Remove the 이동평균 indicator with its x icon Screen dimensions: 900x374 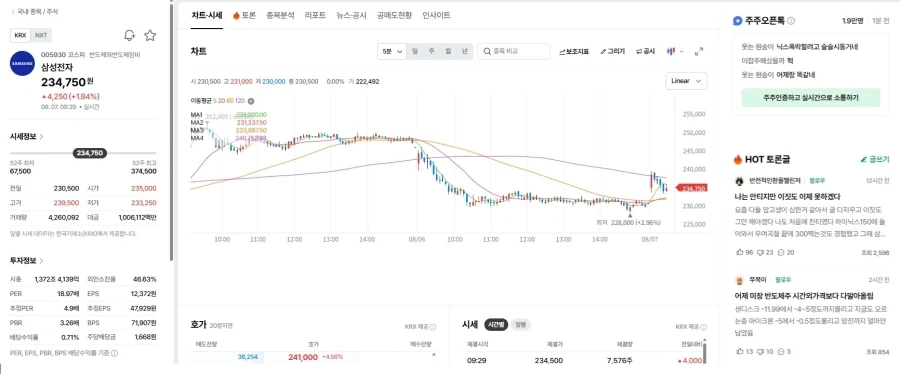click(251, 101)
